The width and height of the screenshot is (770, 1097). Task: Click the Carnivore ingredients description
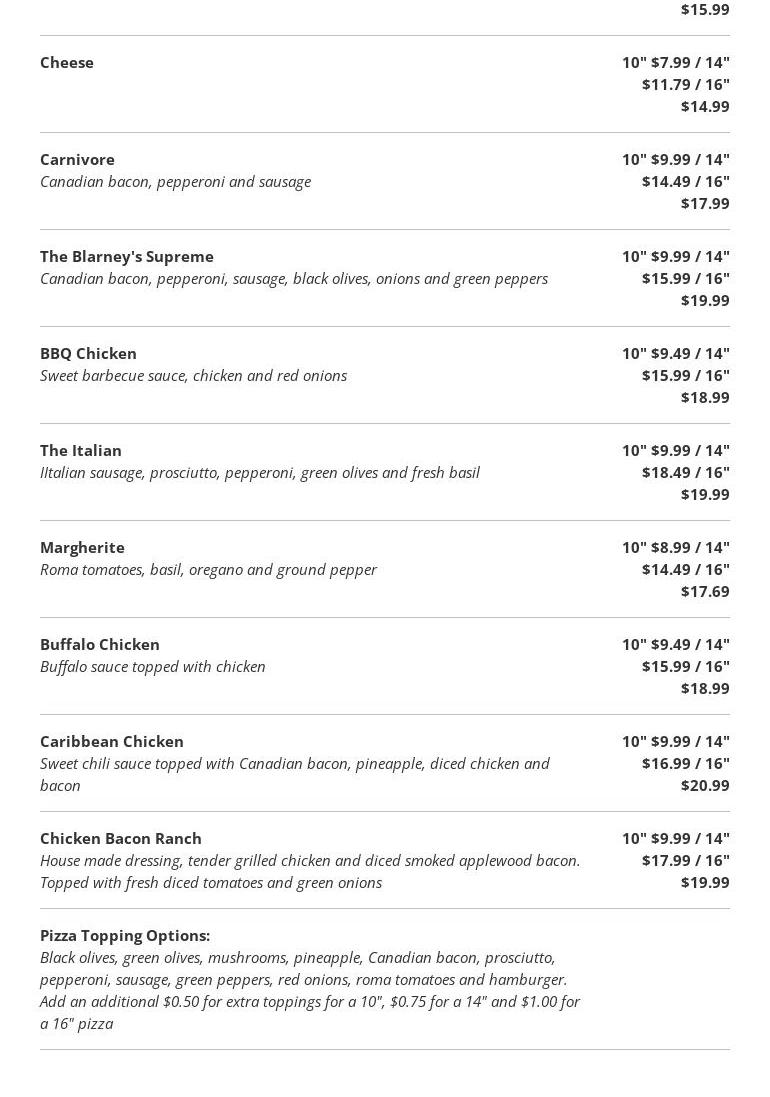point(175,181)
